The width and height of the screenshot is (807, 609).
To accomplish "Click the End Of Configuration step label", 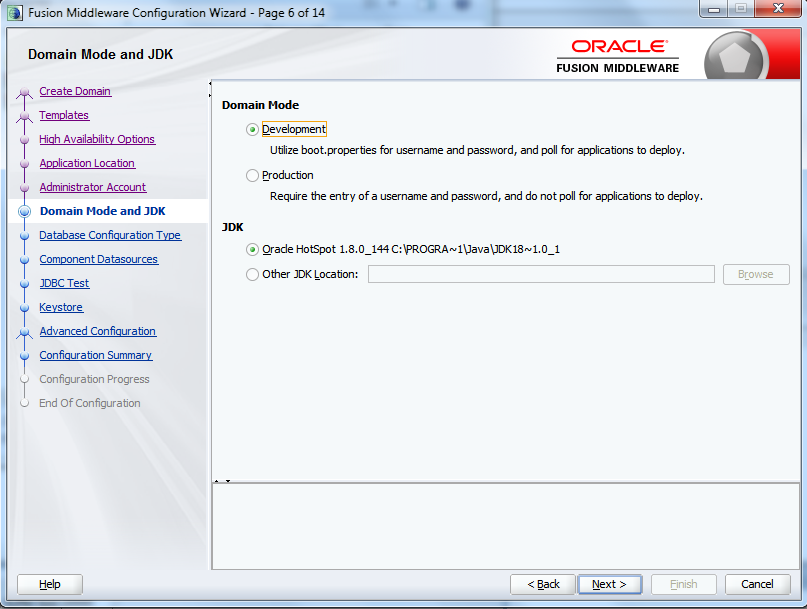I will [90, 404].
